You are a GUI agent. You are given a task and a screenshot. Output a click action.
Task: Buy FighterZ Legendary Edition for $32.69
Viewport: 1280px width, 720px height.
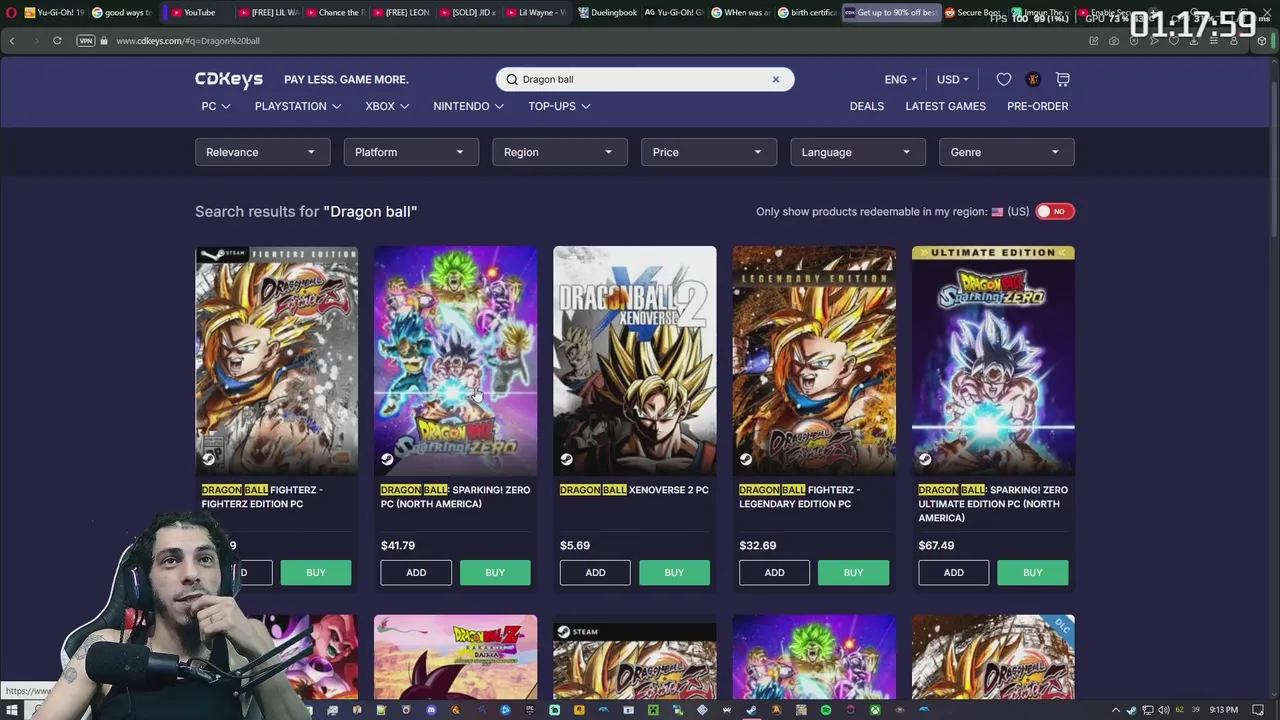coord(853,572)
